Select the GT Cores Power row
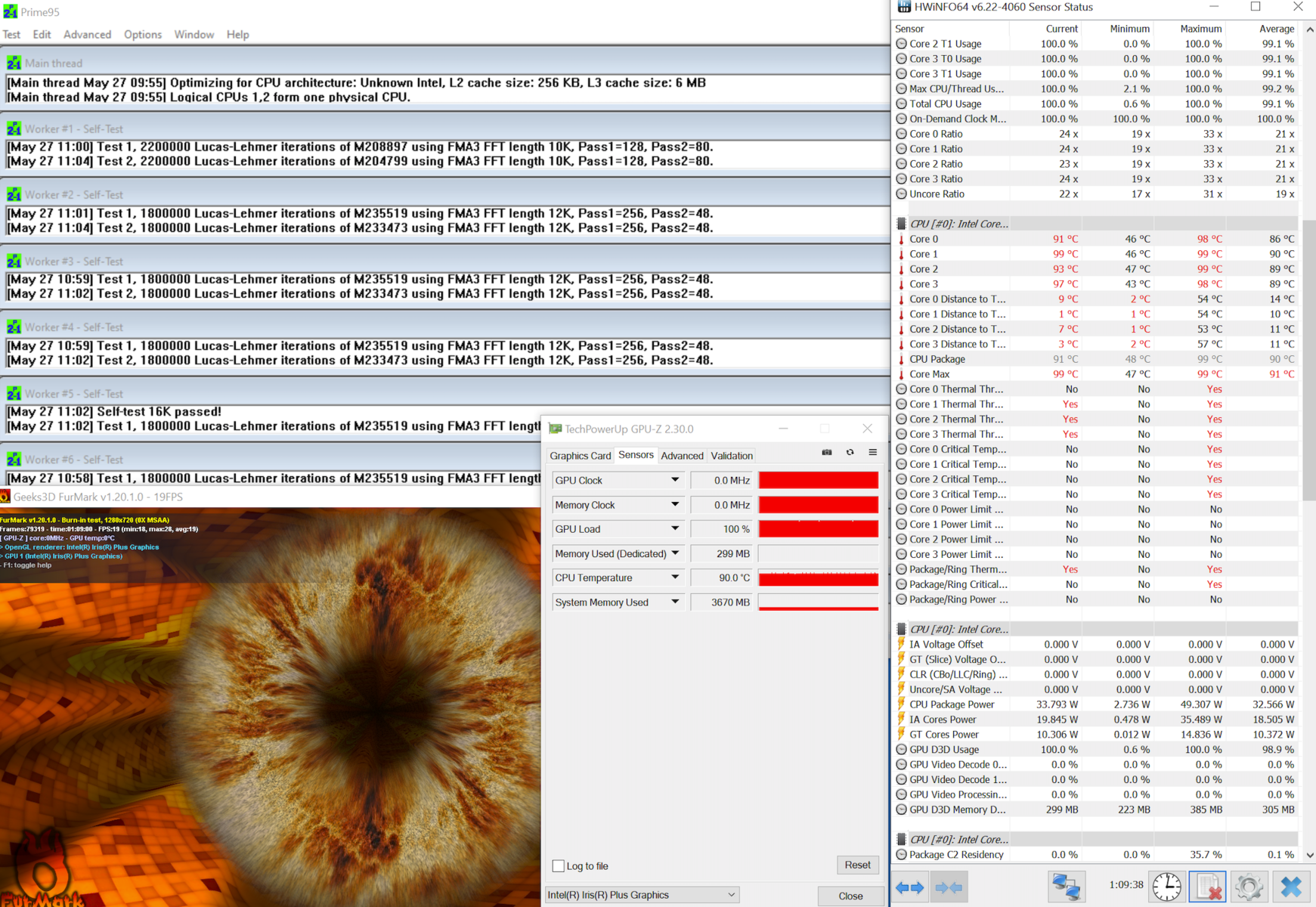Screen dimensions: 1316x907 point(1095,735)
